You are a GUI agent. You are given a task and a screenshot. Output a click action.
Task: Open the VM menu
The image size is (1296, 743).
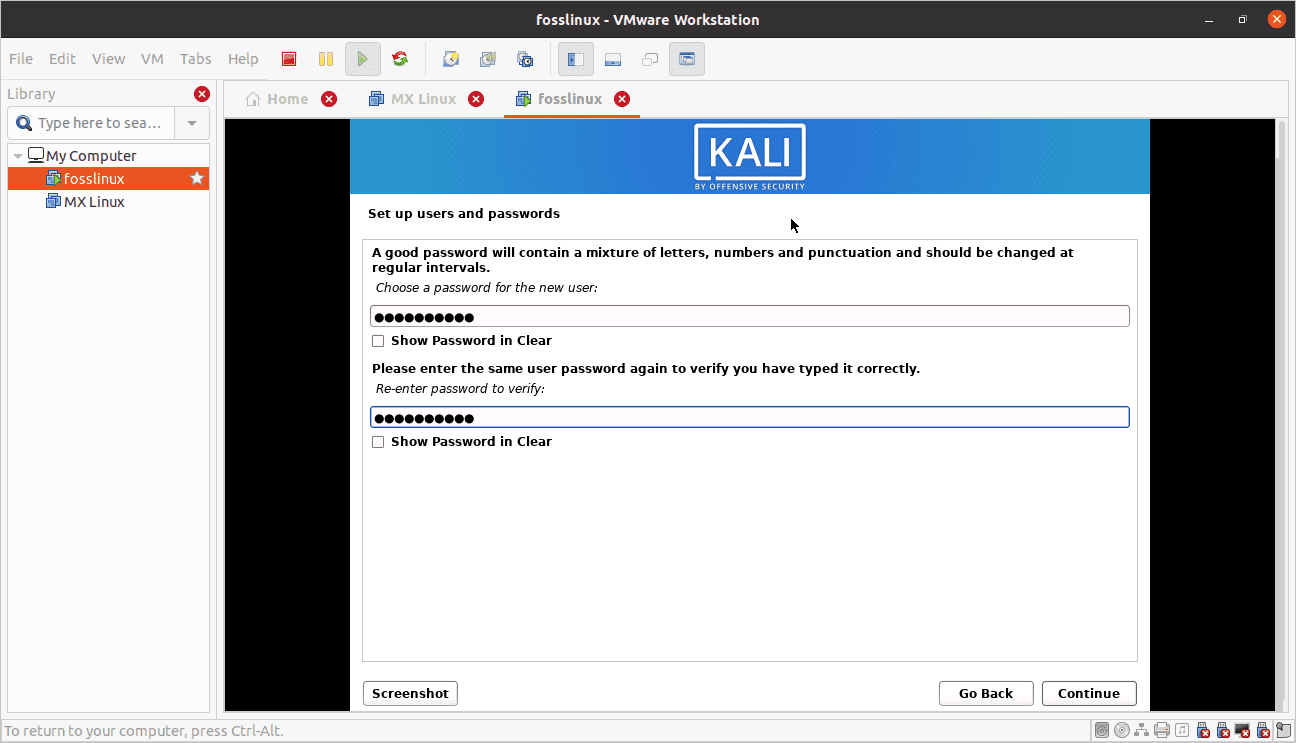pyautogui.click(x=152, y=59)
